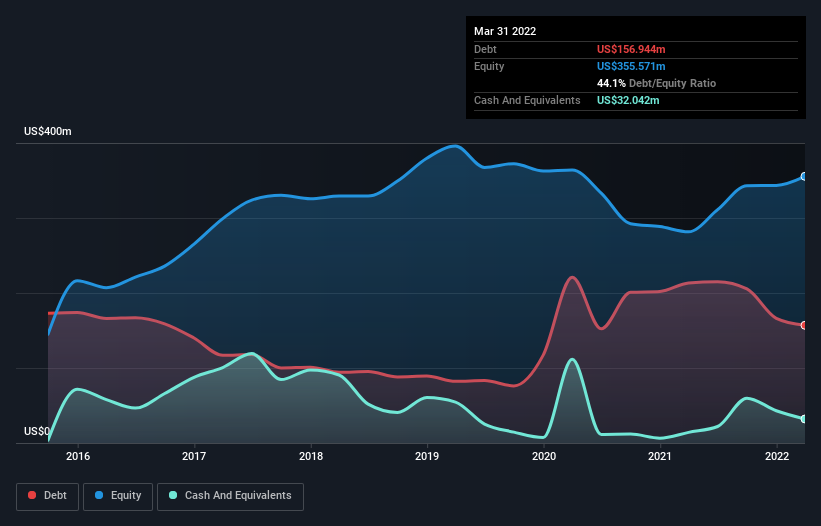Click the US$156.944m debt value
Viewport: 821px width, 526px height.
[x=631, y=49]
